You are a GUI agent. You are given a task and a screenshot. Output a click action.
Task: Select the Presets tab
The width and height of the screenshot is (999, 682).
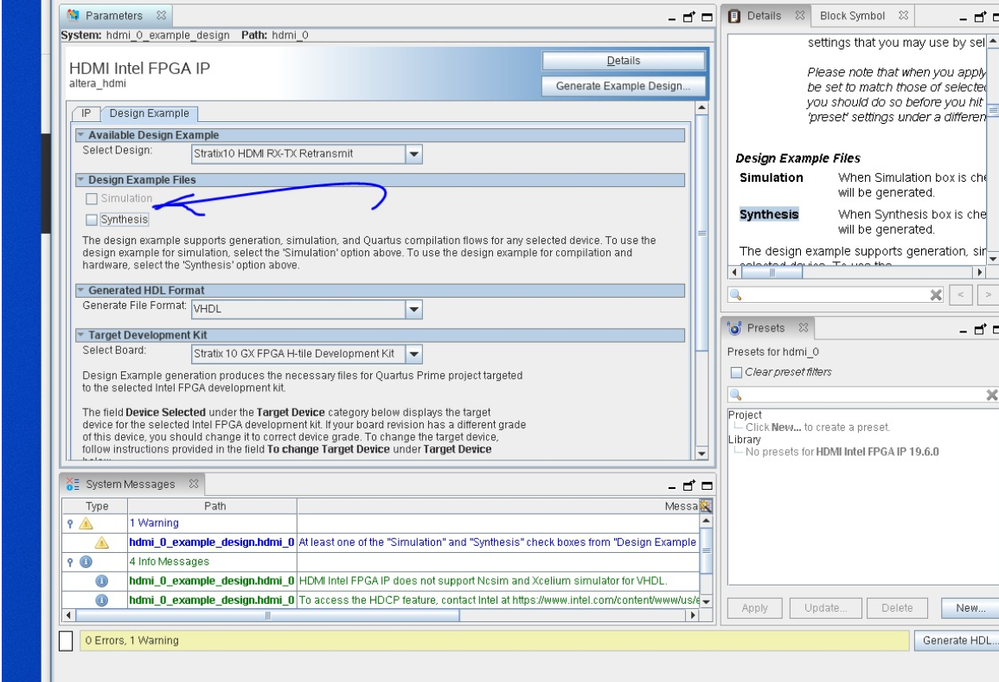[x=765, y=328]
